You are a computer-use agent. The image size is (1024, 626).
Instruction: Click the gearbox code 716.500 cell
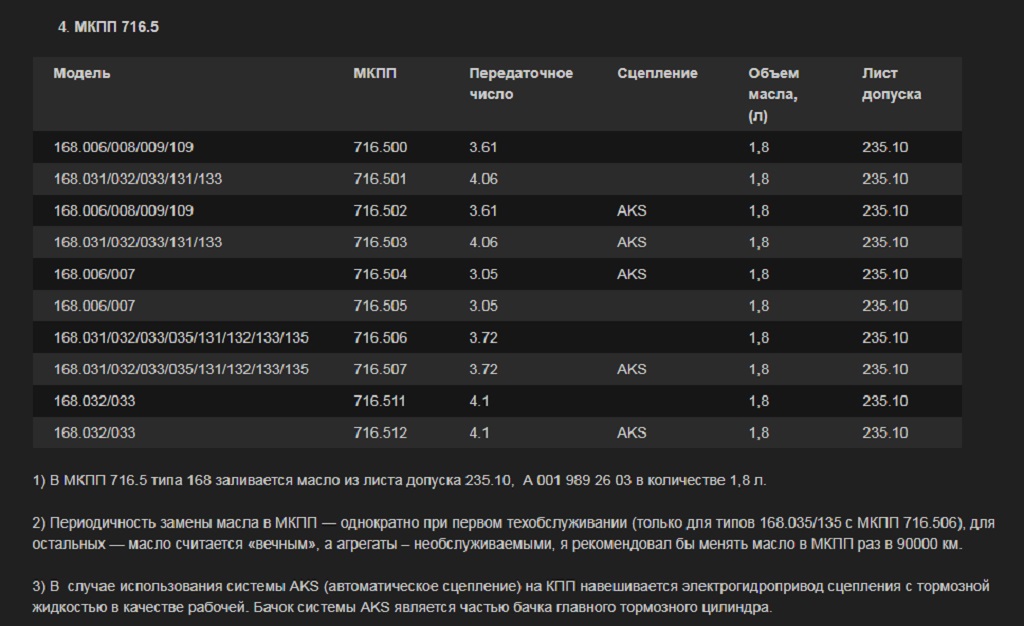[380, 147]
